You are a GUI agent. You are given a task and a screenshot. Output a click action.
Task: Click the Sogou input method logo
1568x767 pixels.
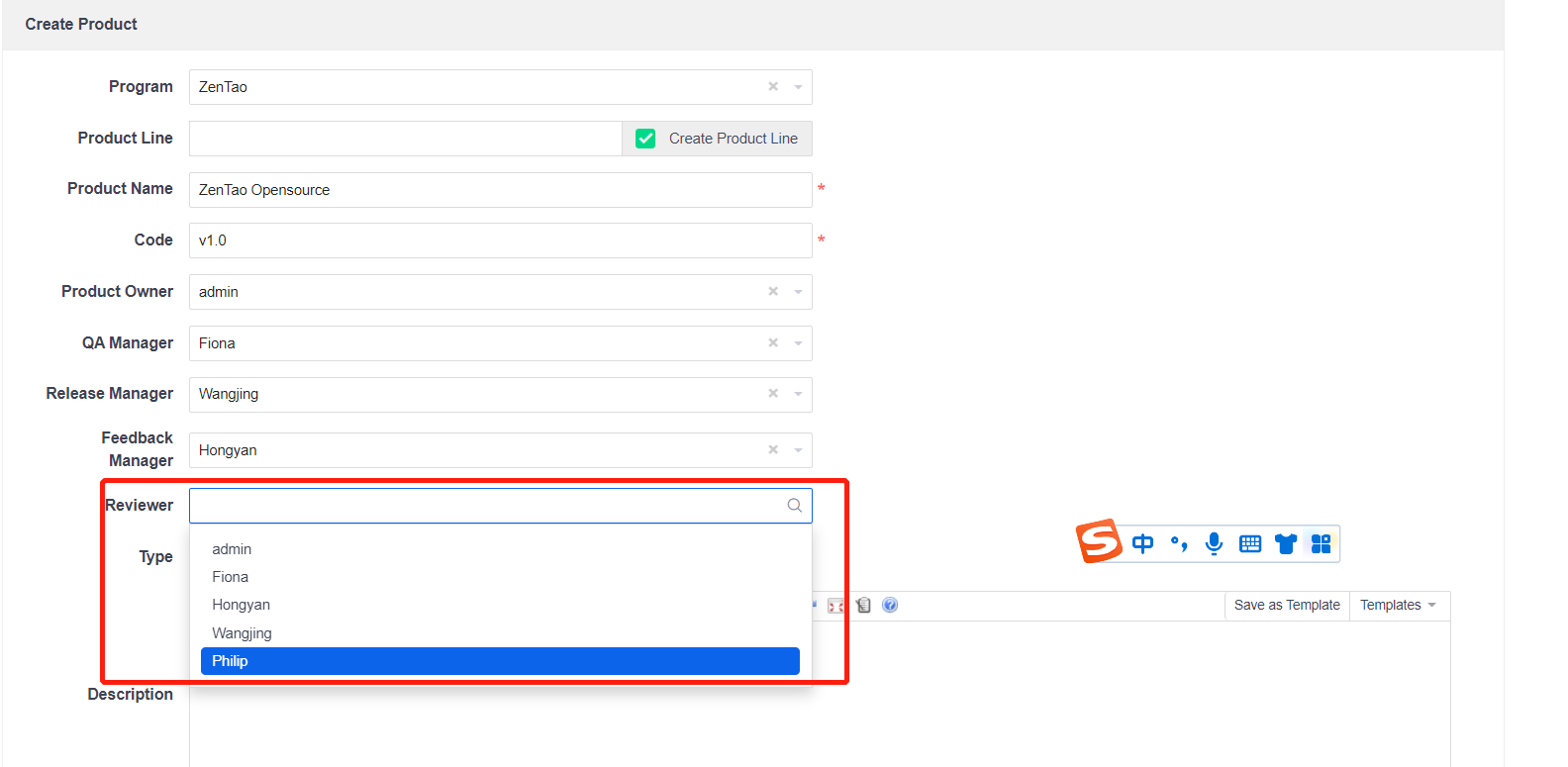1099,541
